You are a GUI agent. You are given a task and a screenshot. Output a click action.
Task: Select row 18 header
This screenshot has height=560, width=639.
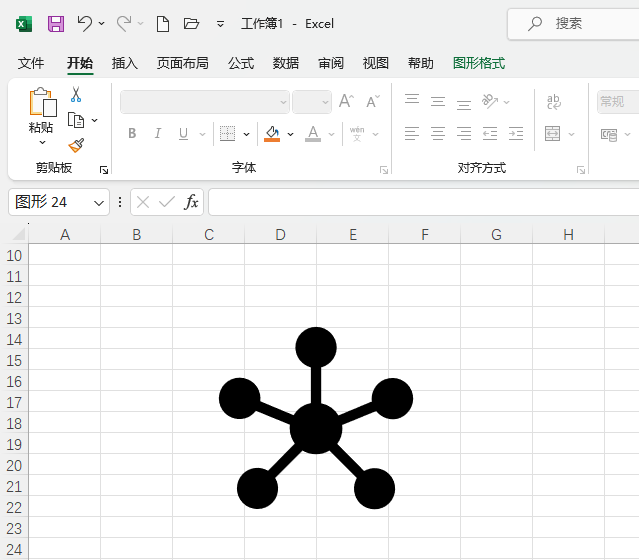pyautogui.click(x=14, y=424)
